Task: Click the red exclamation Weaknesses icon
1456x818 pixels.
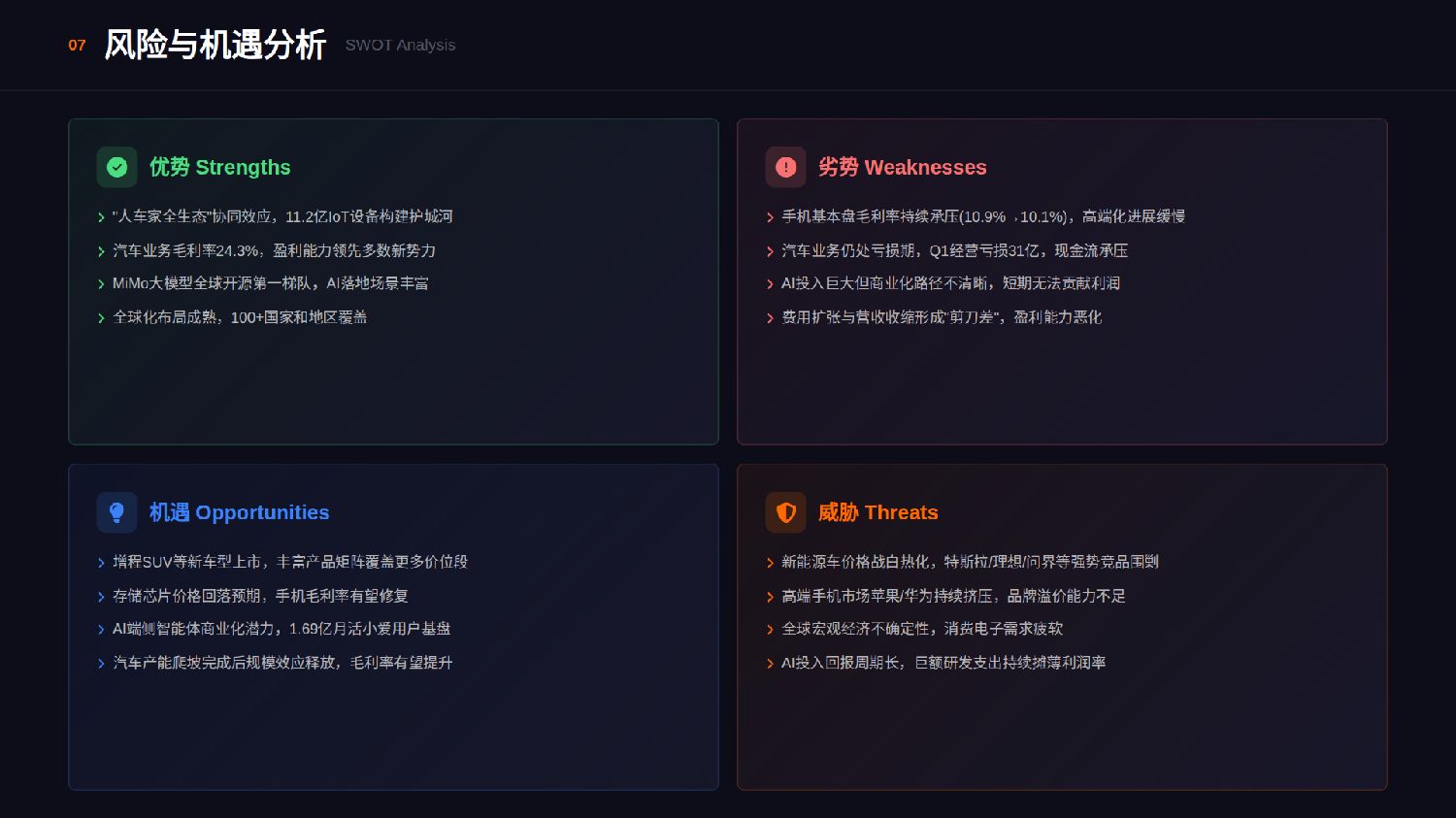Action: [x=785, y=167]
